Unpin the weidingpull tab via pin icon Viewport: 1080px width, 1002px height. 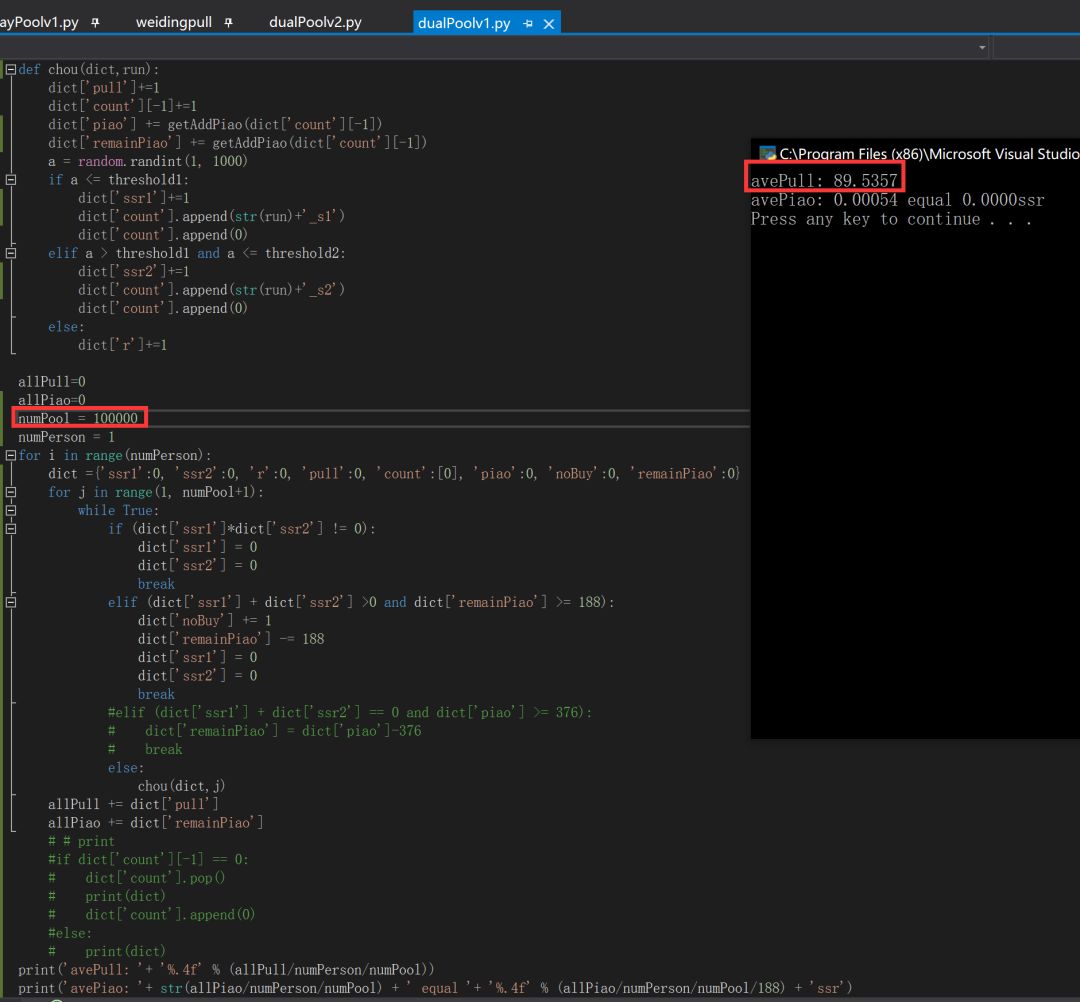pos(229,23)
